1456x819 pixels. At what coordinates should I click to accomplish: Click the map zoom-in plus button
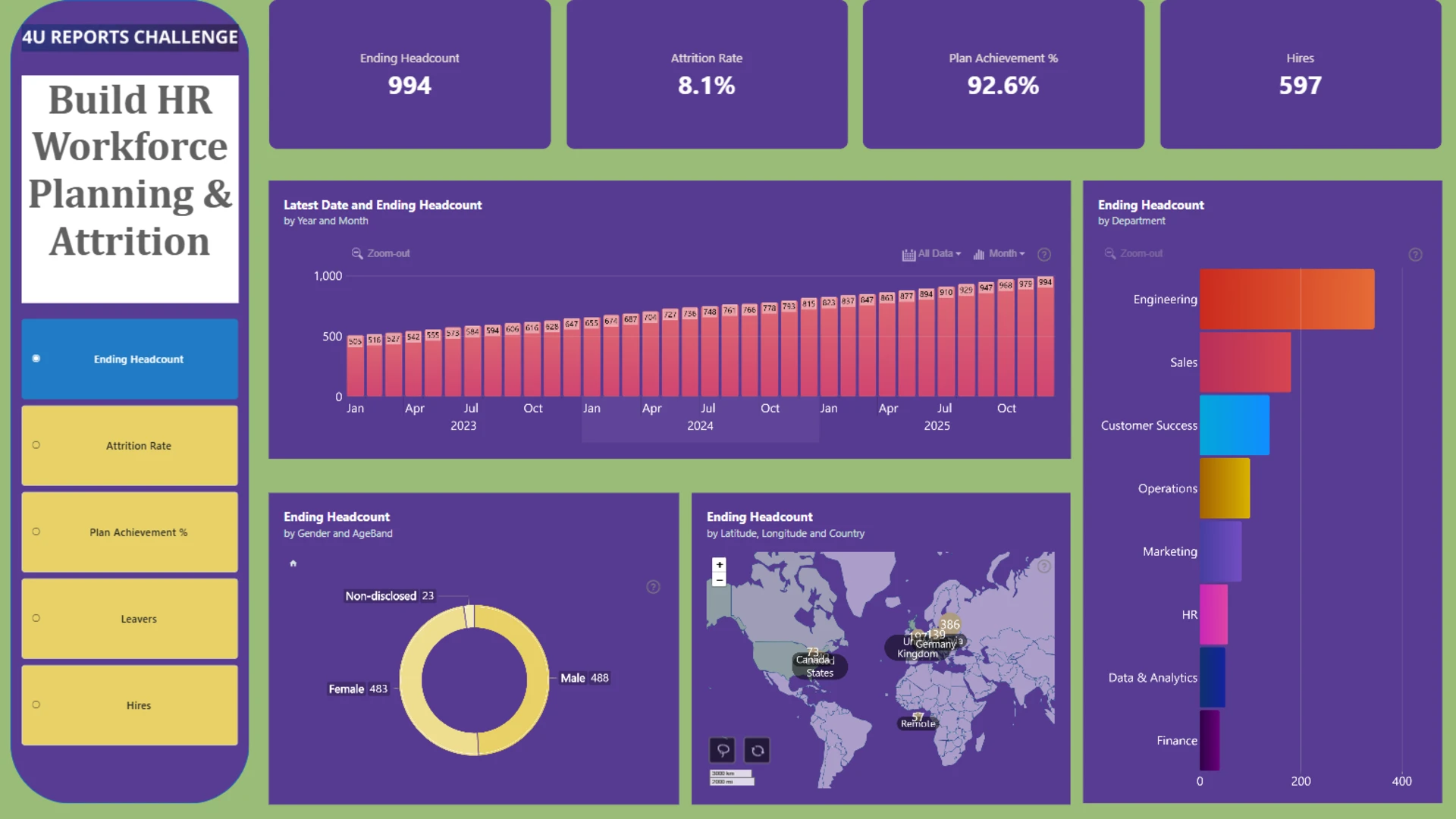(719, 565)
